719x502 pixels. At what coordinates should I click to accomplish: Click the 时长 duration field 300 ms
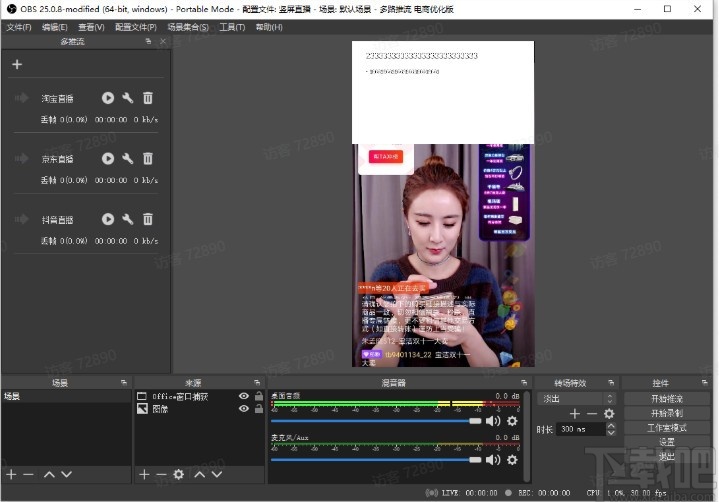[581, 429]
